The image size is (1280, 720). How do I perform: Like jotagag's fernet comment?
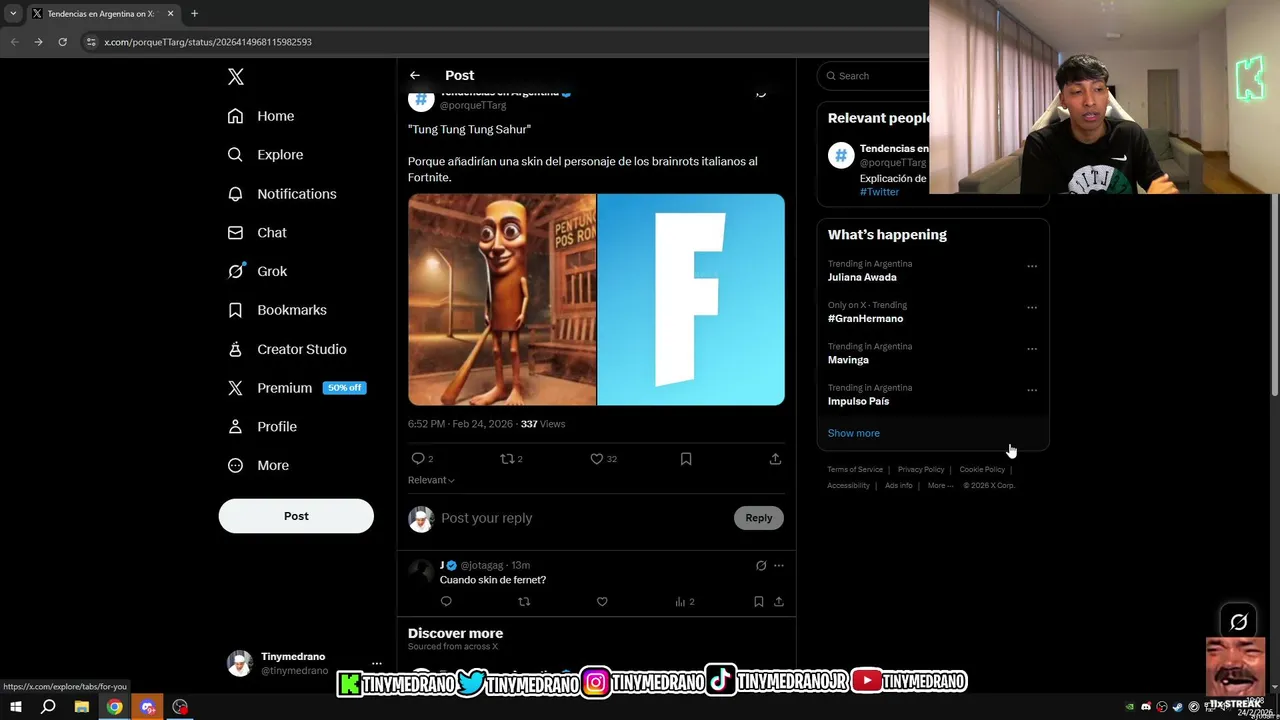(602, 601)
